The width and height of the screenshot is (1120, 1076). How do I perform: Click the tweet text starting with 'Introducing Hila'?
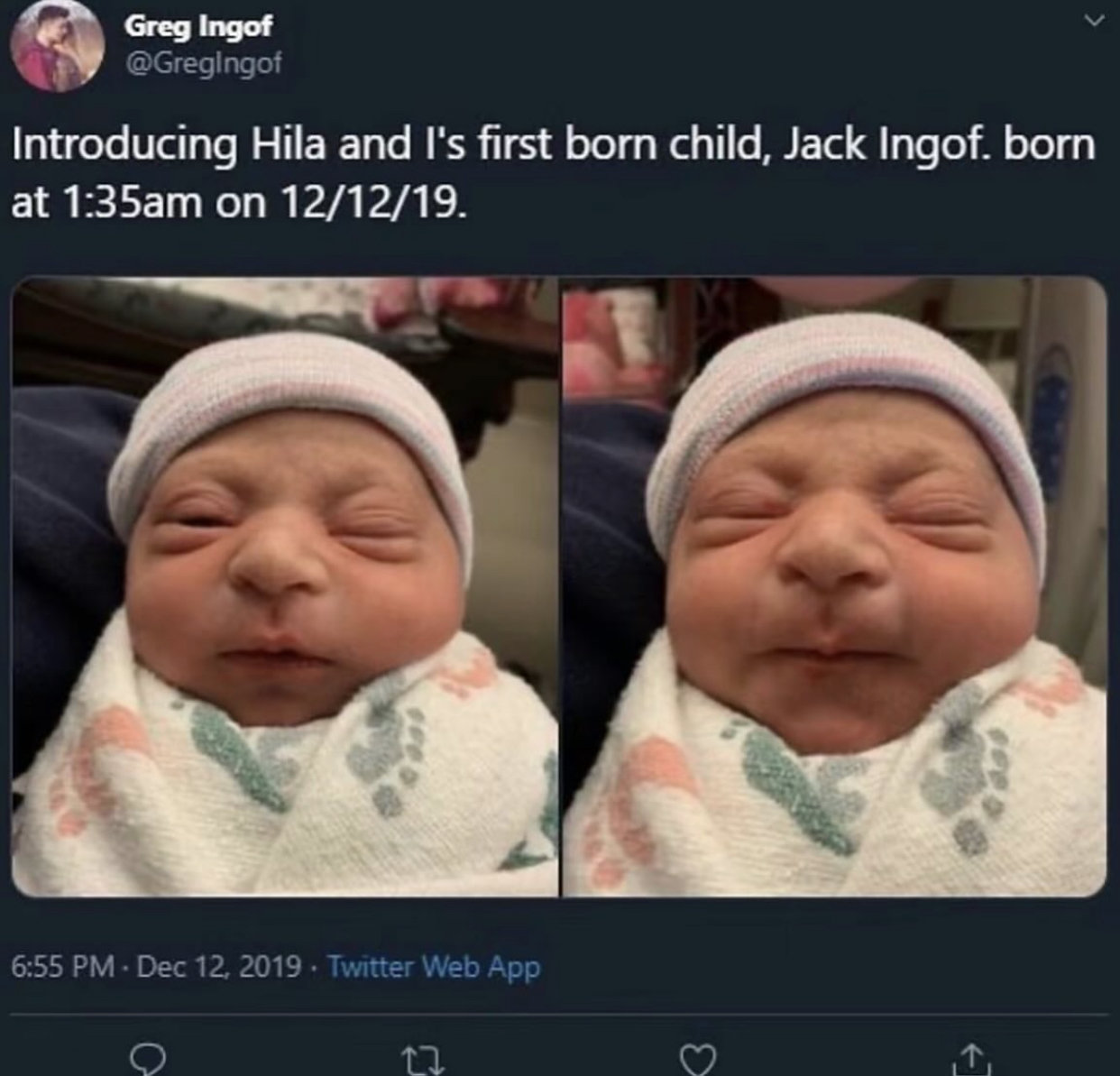pos(553,173)
